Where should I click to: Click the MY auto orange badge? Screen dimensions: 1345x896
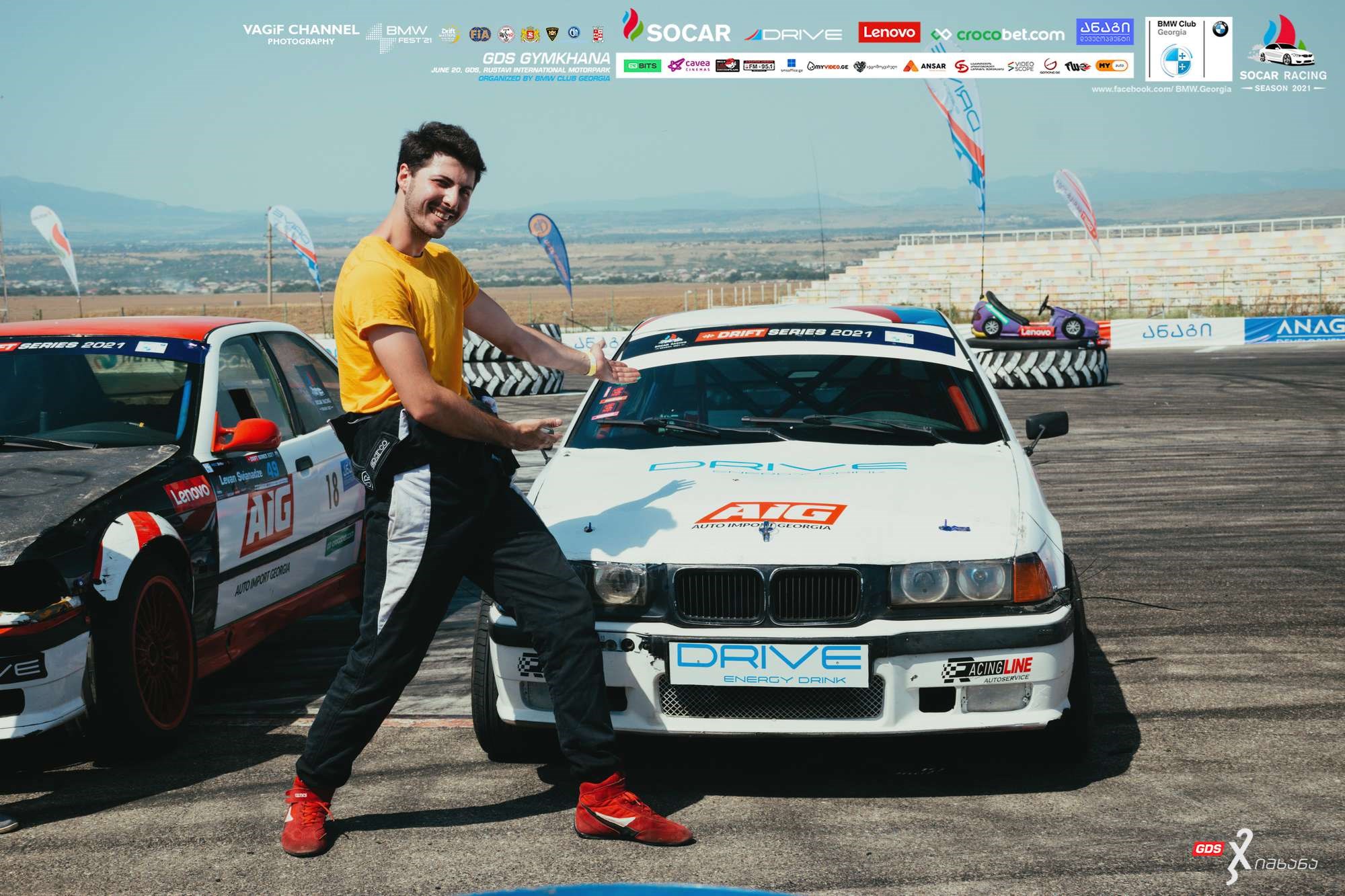point(1112,66)
